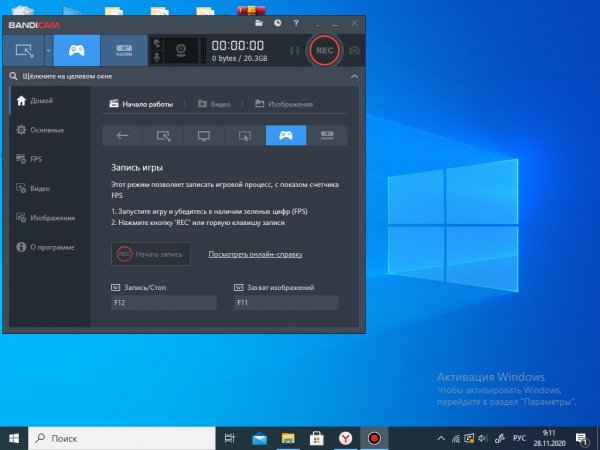This screenshot has width=600, height=450.
Task: Click the back arrow mode button
Action: tap(122, 135)
